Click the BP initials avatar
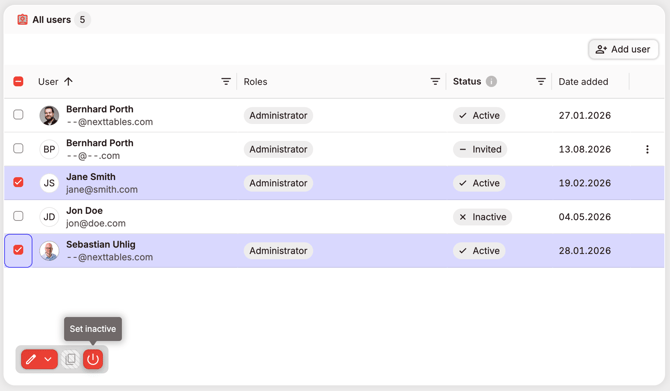 [49, 149]
